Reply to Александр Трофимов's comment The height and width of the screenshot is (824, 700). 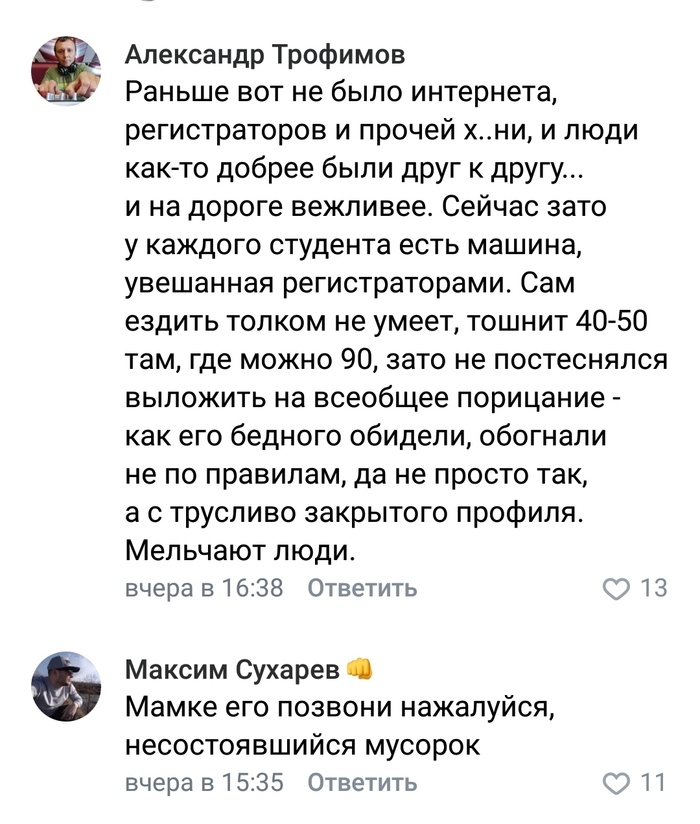[362, 588]
